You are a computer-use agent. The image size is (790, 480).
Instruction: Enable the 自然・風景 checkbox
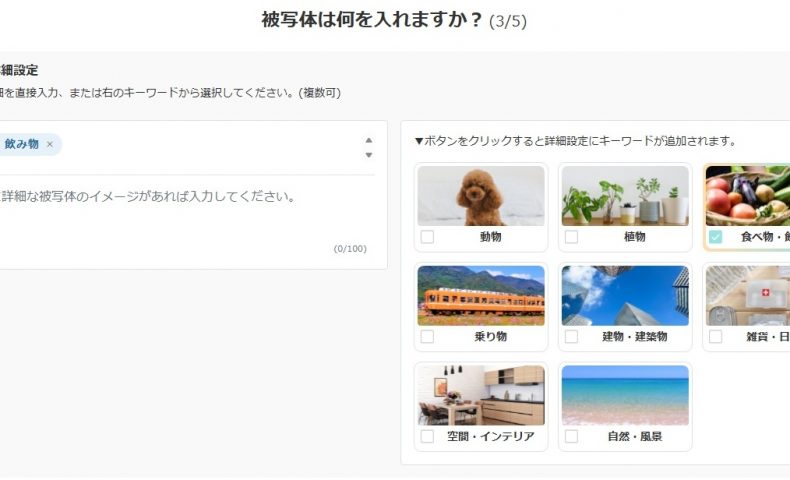tap(571, 437)
